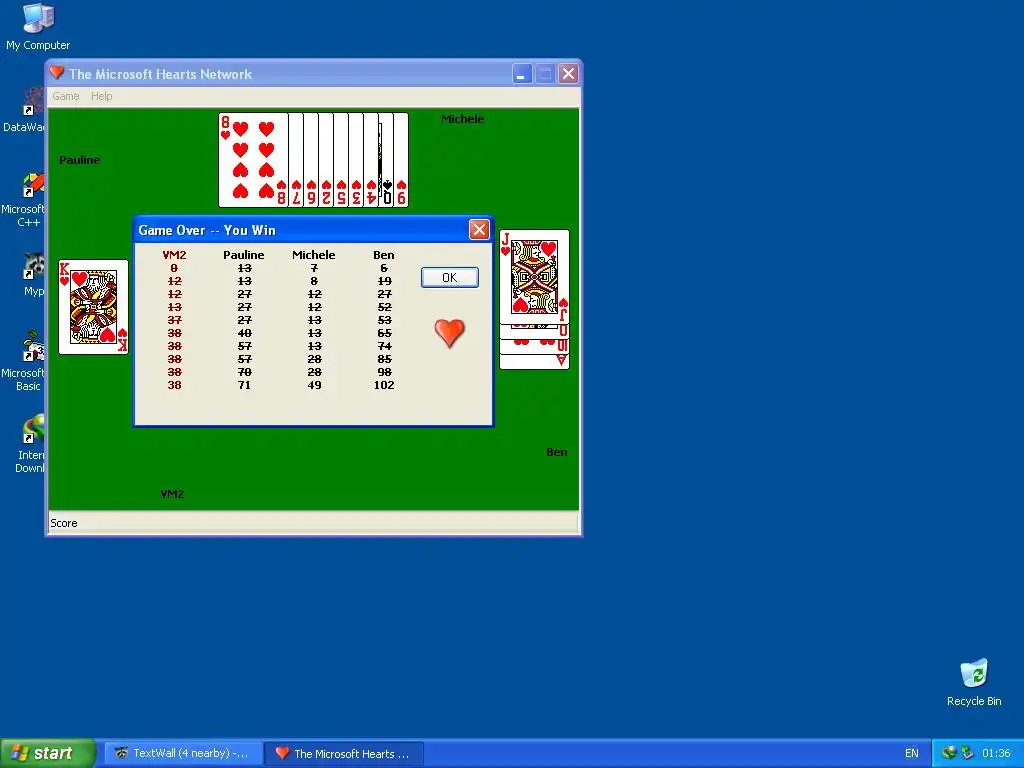The width and height of the screenshot is (1024, 768).
Task: Click the 01:36 system clock
Action: [996, 753]
